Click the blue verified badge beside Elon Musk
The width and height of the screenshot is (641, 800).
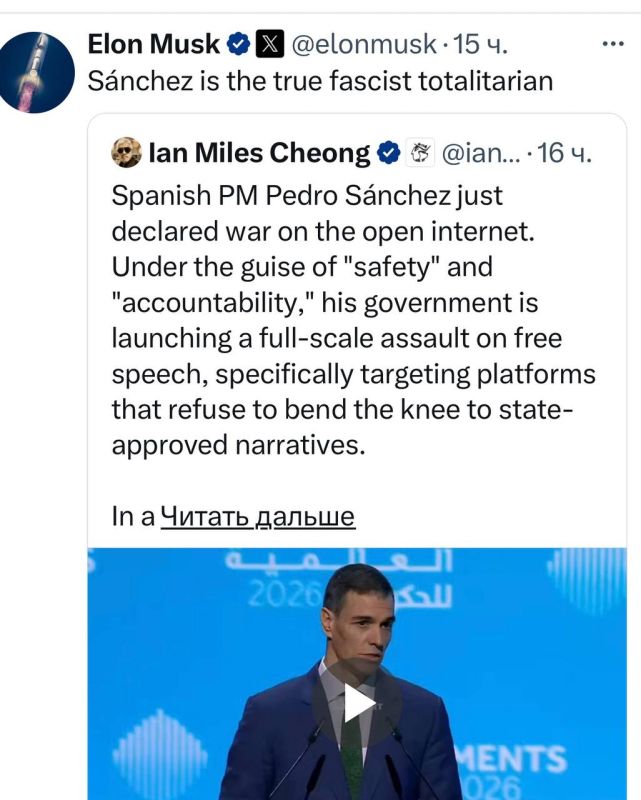239,44
